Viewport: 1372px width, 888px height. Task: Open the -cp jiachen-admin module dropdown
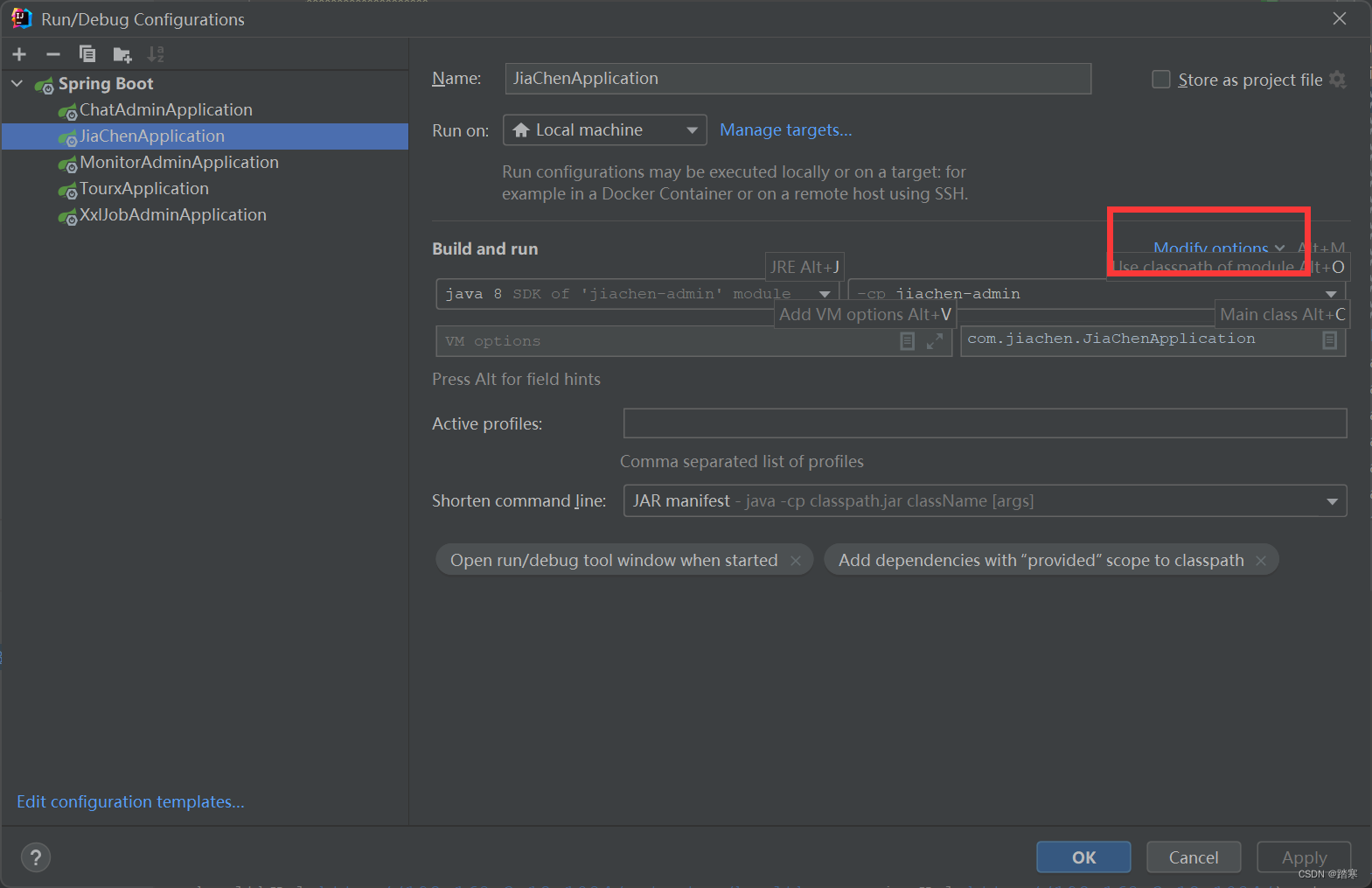pyautogui.click(x=1097, y=294)
